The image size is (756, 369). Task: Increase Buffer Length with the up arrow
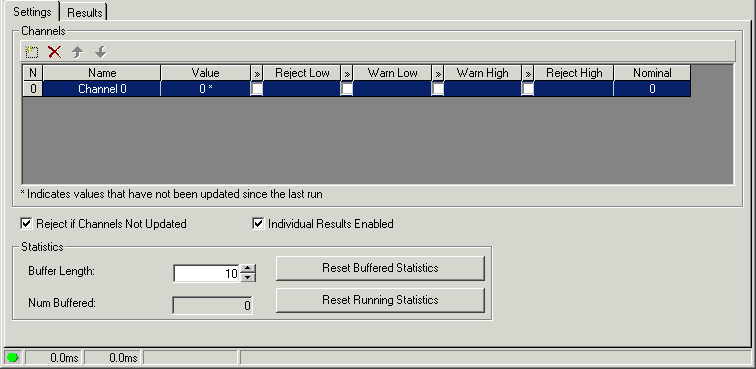(247, 269)
